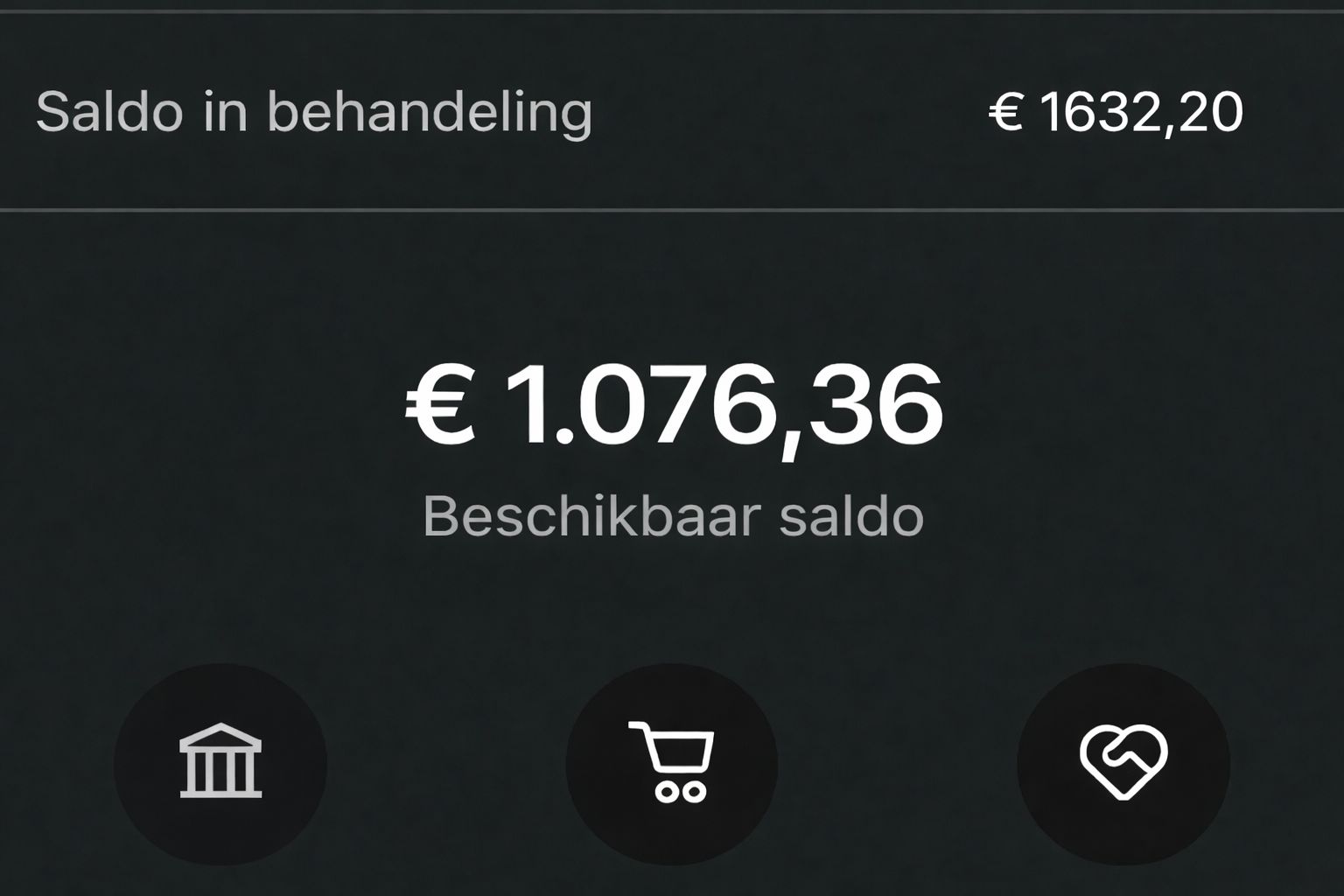The height and width of the screenshot is (896, 1344).
Task: Go shopping via the cart icon
Action: tap(672, 763)
